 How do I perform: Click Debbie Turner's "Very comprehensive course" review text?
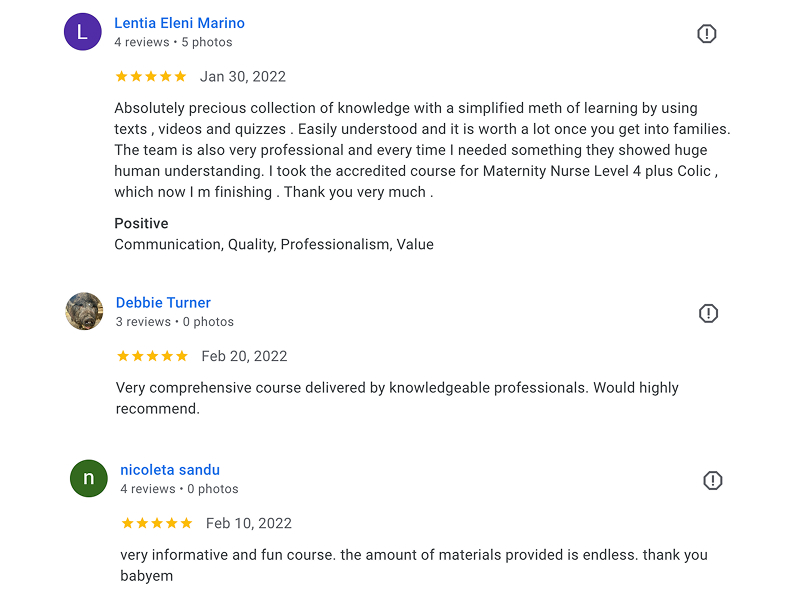(x=397, y=398)
